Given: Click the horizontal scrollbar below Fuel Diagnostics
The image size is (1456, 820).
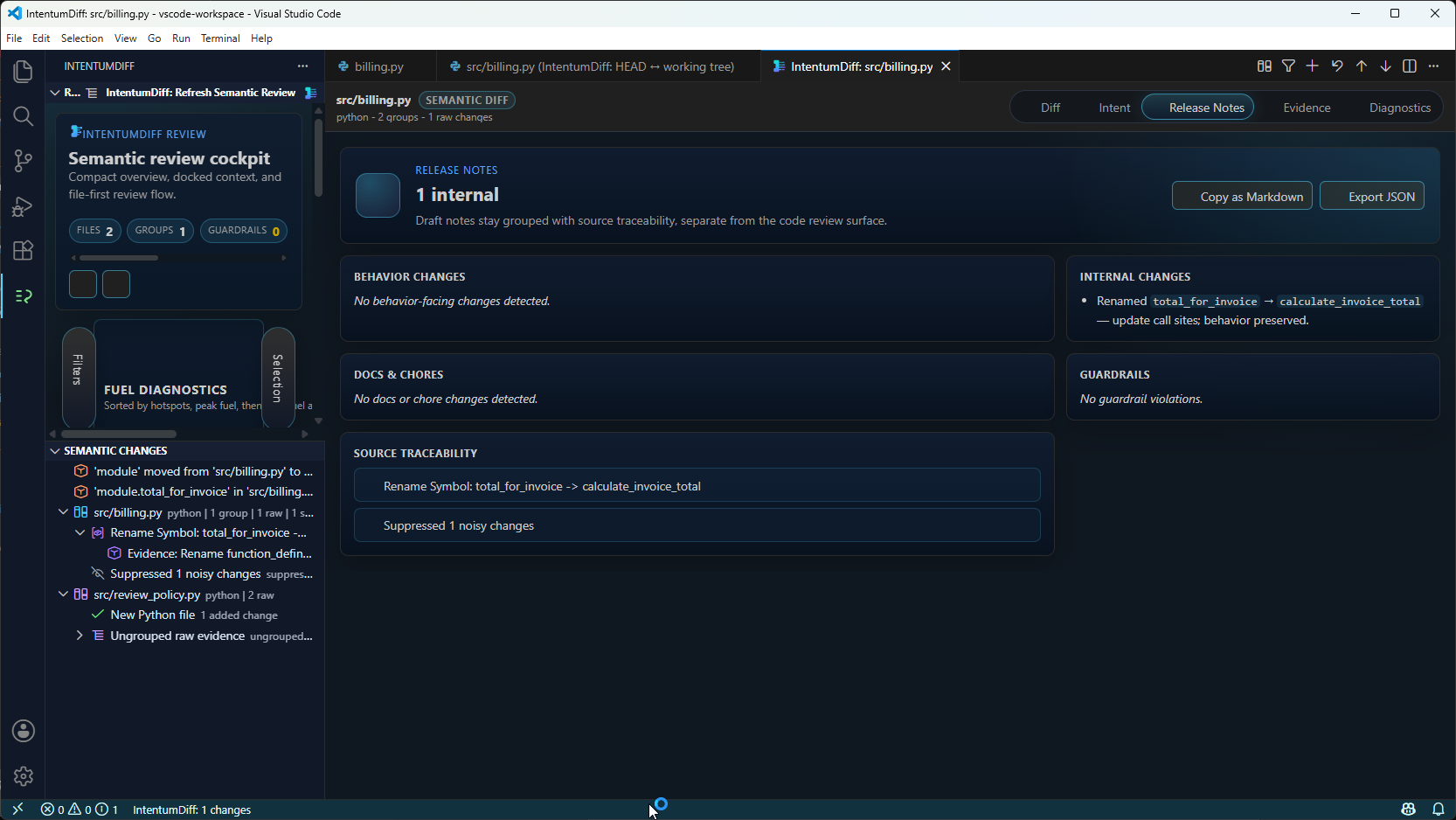Looking at the screenshot, I should pyautogui.click(x=118, y=434).
